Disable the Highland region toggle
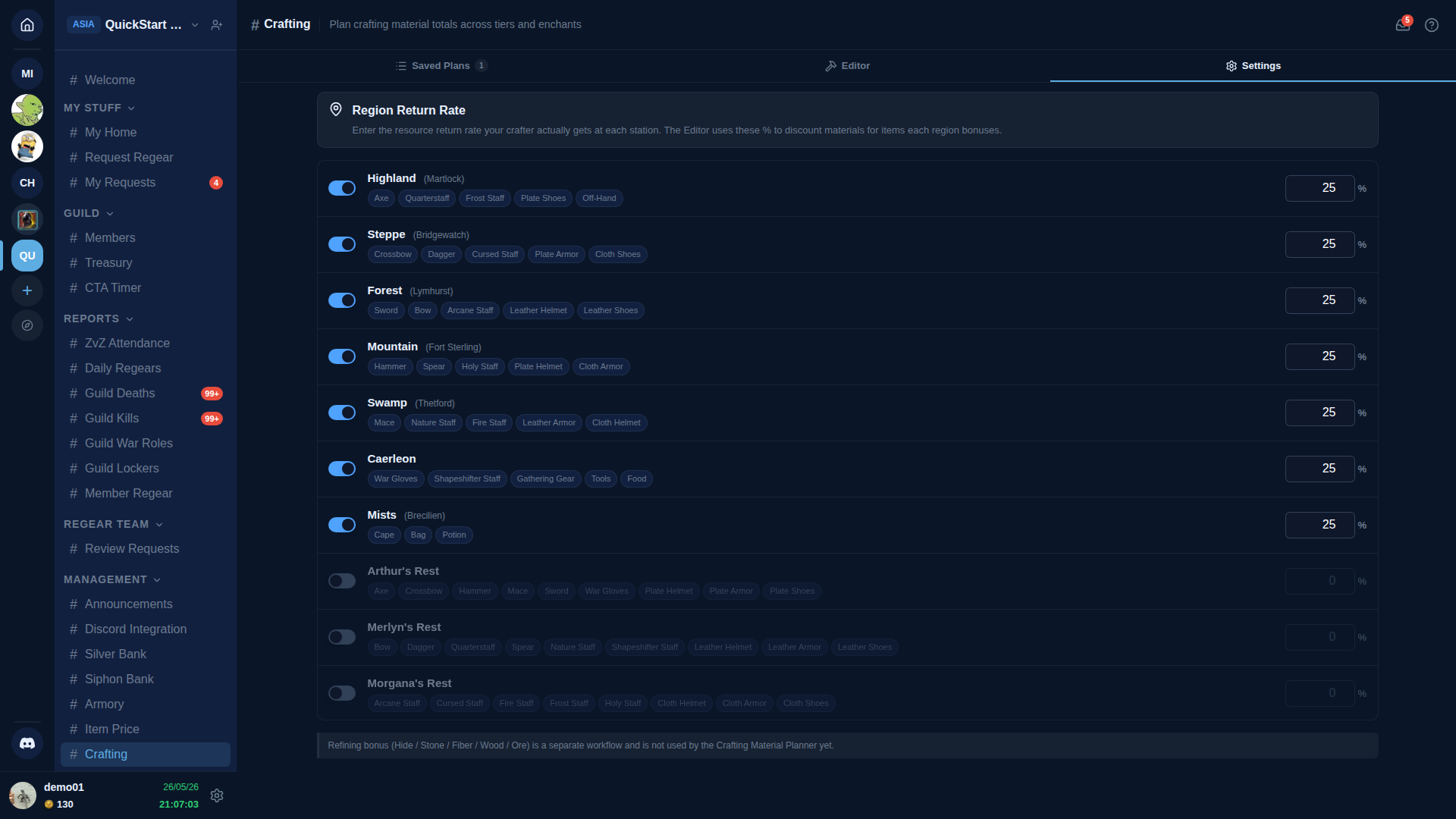Image resolution: width=1456 pixels, height=819 pixels. [342, 188]
